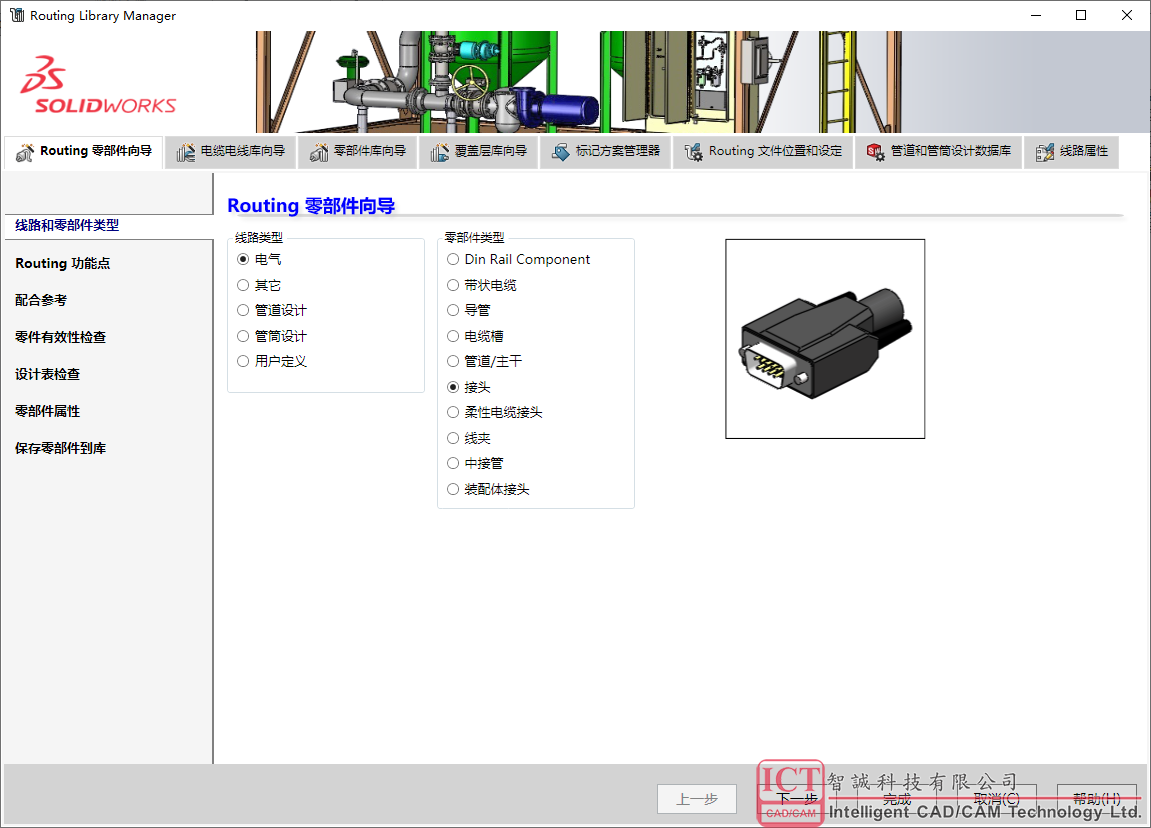Click the 电缆电线库向导 tab icon

186,152
